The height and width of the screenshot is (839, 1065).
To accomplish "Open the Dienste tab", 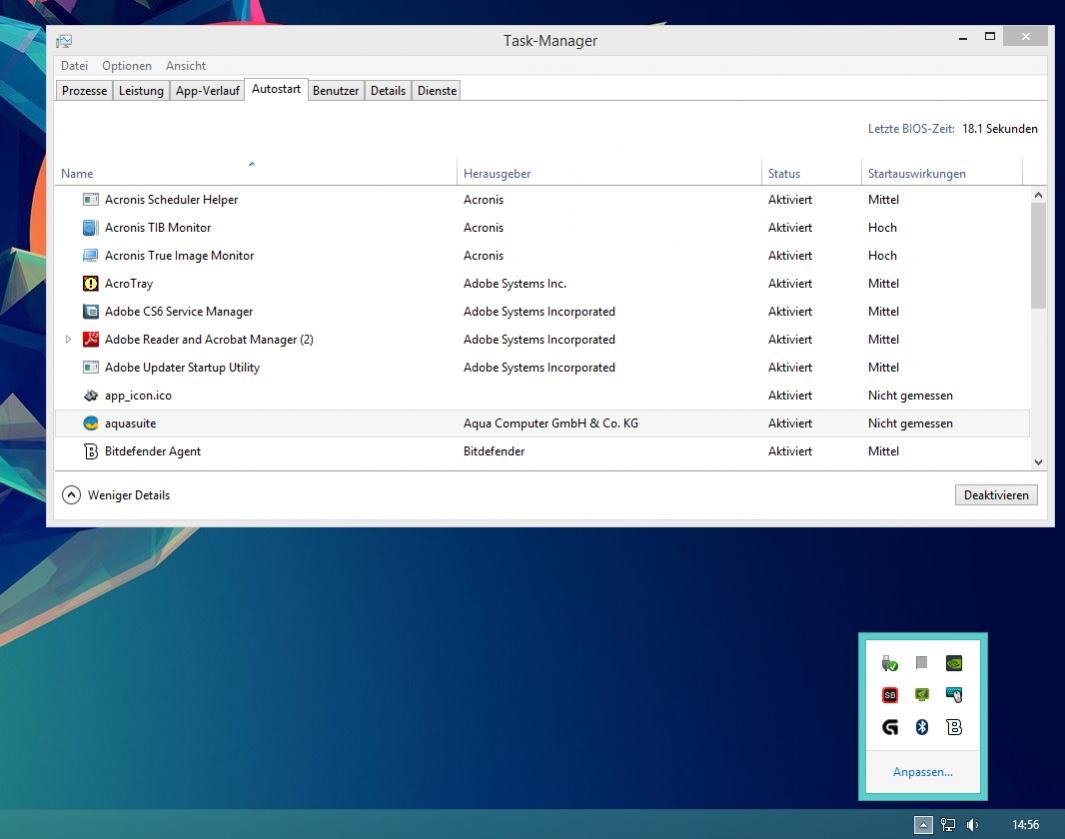I will point(437,90).
